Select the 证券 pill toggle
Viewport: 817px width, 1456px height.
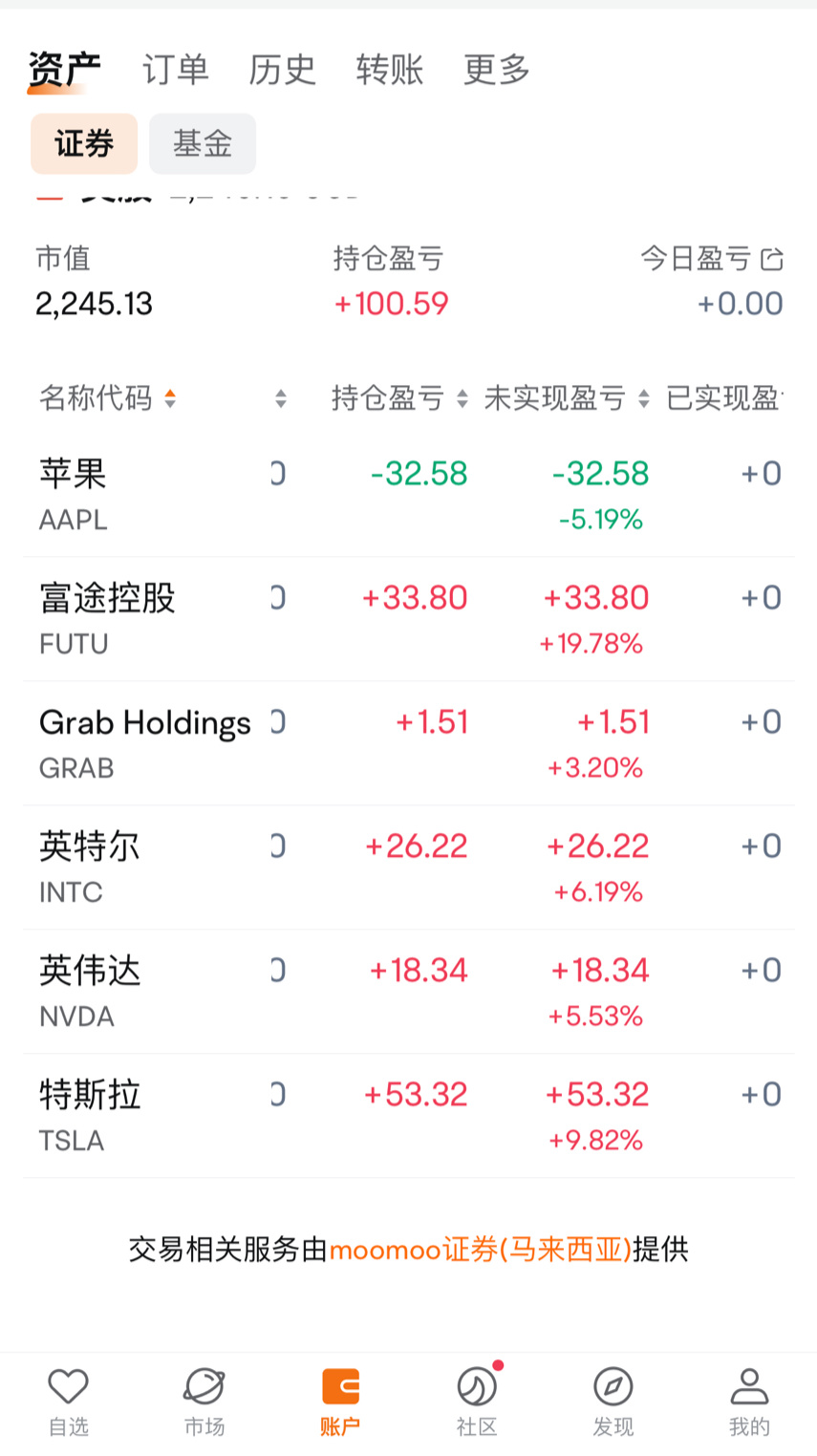(x=84, y=144)
